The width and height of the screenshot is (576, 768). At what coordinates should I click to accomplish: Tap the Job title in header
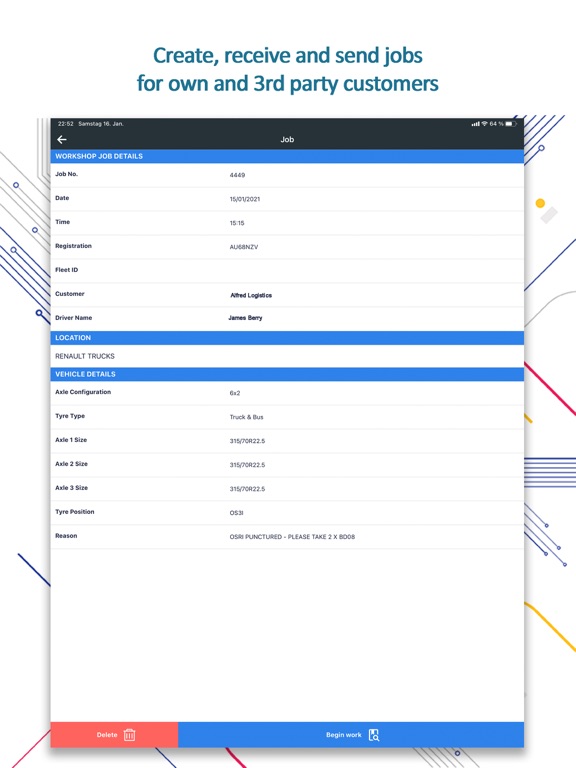tap(287, 140)
